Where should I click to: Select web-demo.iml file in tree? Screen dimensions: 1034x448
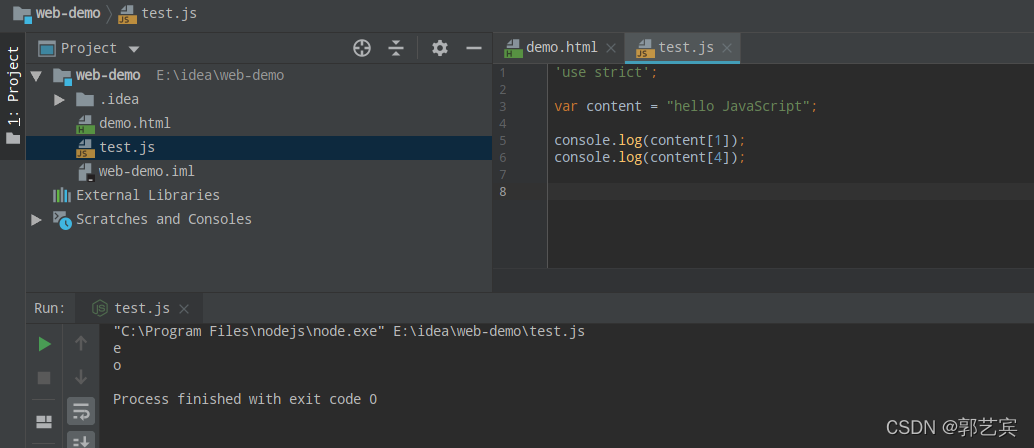click(146, 172)
